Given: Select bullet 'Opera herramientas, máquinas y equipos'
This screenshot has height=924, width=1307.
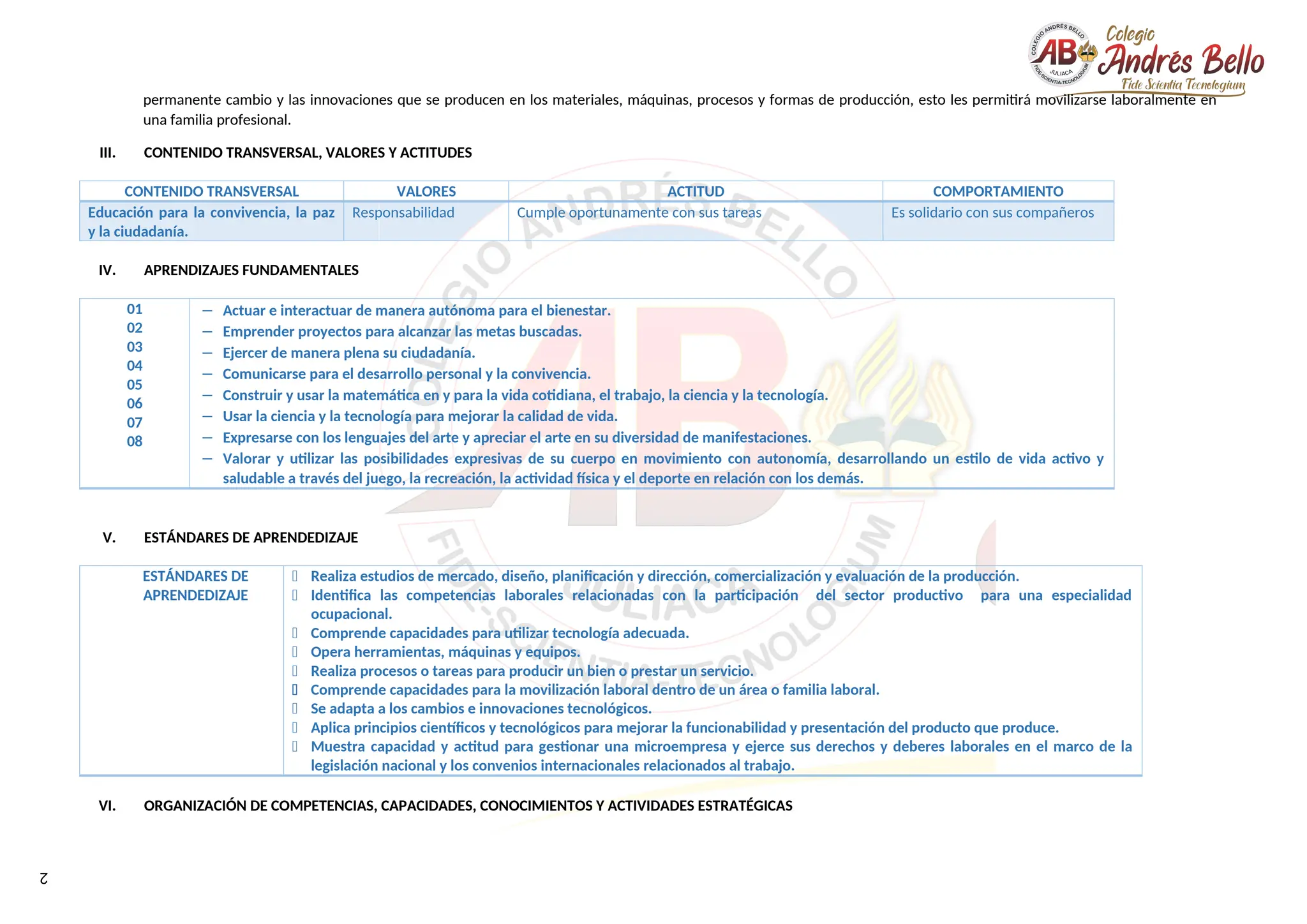Looking at the screenshot, I should [x=445, y=652].
